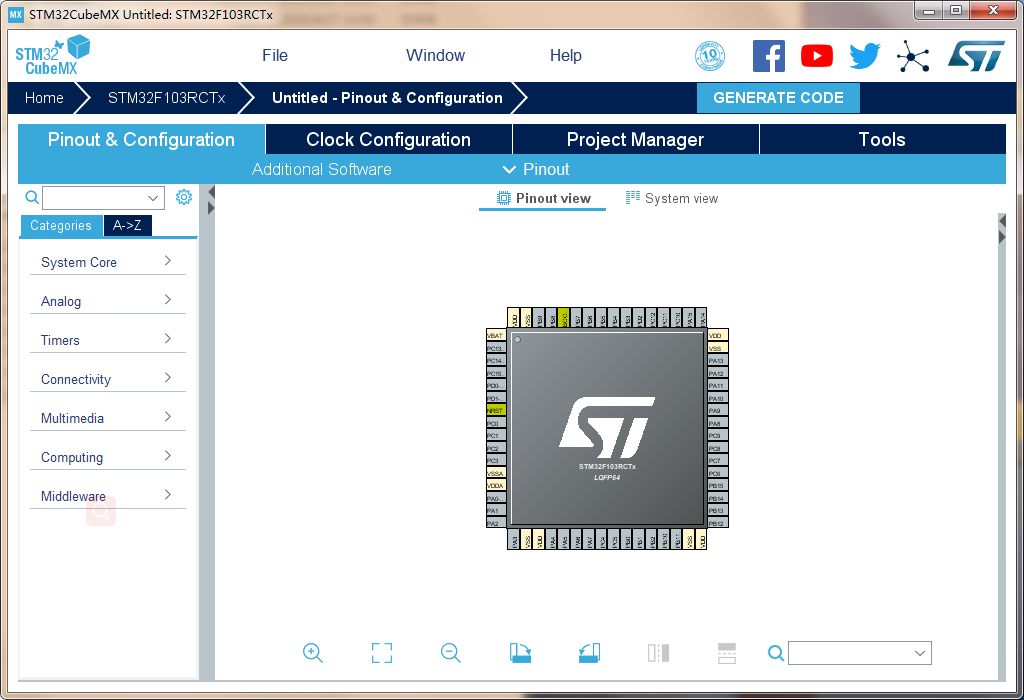Screen dimensions: 1024x700
Task: Click the GENERATE CODE button
Action: 778,98
